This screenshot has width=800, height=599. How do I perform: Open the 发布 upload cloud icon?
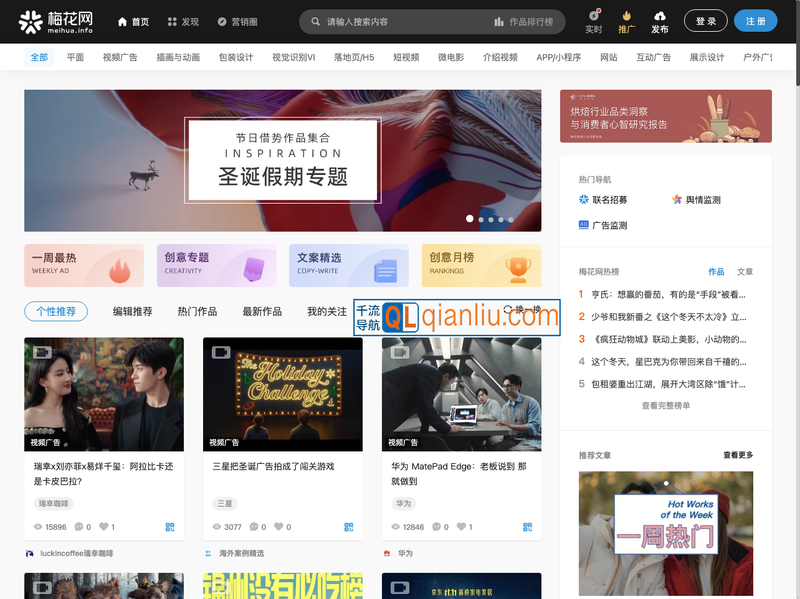click(x=660, y=16)
